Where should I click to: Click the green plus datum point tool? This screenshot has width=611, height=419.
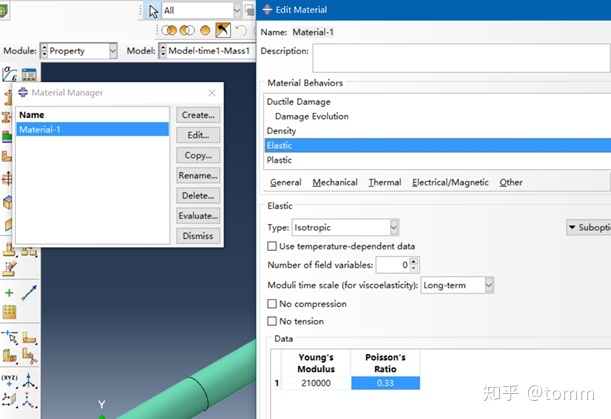[x=9, y=293]
